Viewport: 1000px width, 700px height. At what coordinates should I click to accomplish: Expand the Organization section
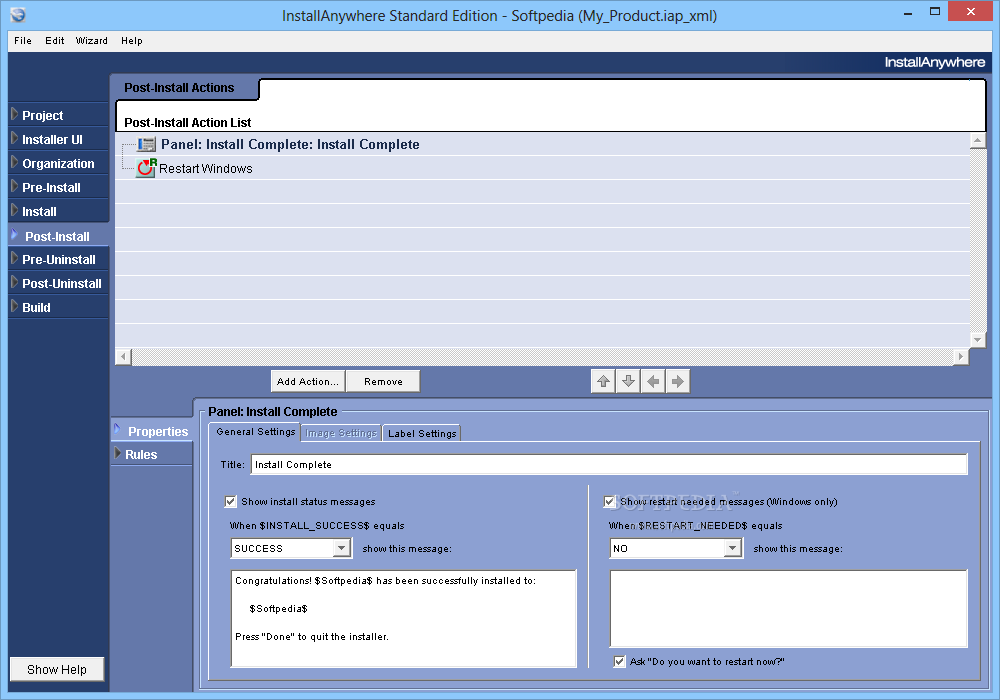click(x=58, y=164)
